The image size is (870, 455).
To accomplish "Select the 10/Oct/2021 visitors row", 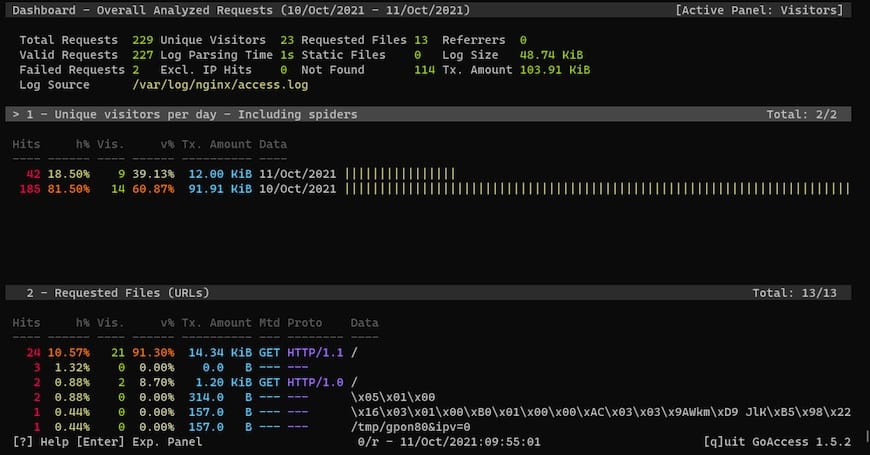I will 431,189.
